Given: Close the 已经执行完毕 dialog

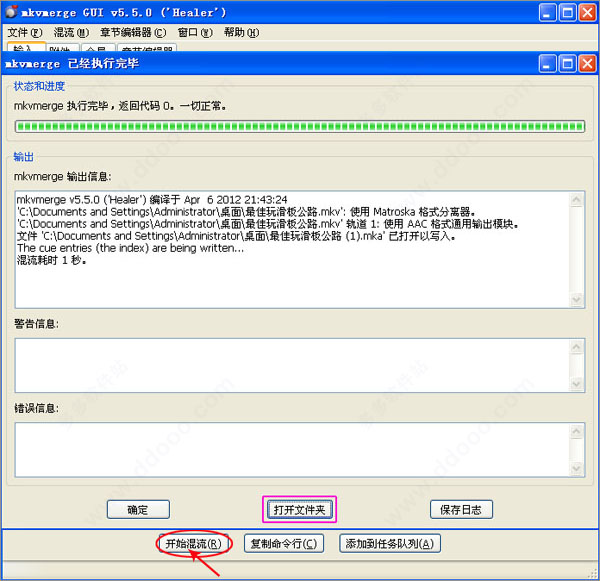Looking at the screenshot, I should pos(587,64).
